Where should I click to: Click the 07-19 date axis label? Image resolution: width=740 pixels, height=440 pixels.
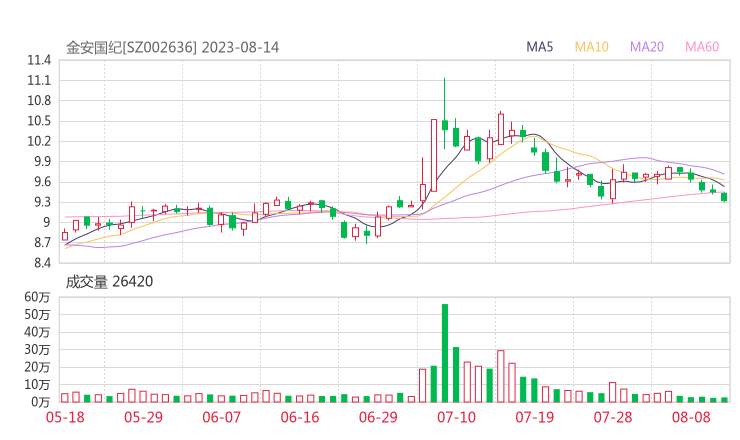[534, 417]
